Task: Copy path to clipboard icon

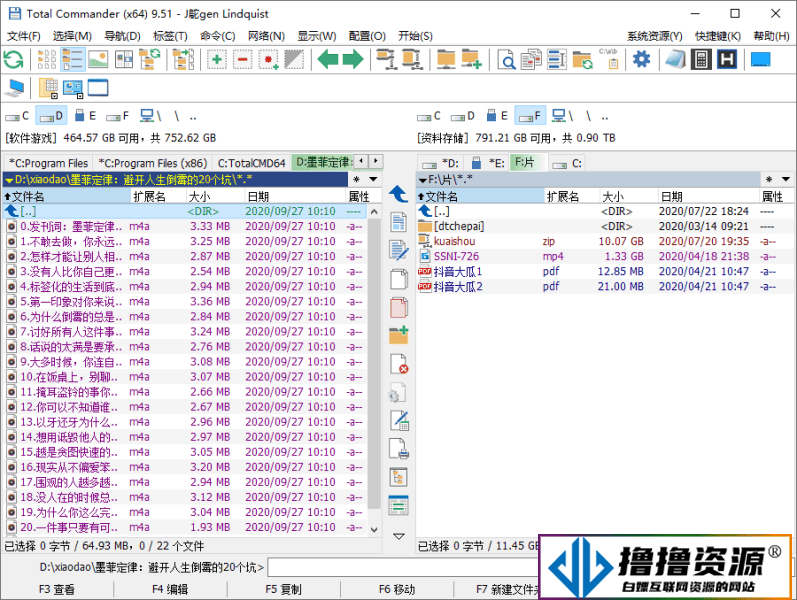Action: pos(608,59)
